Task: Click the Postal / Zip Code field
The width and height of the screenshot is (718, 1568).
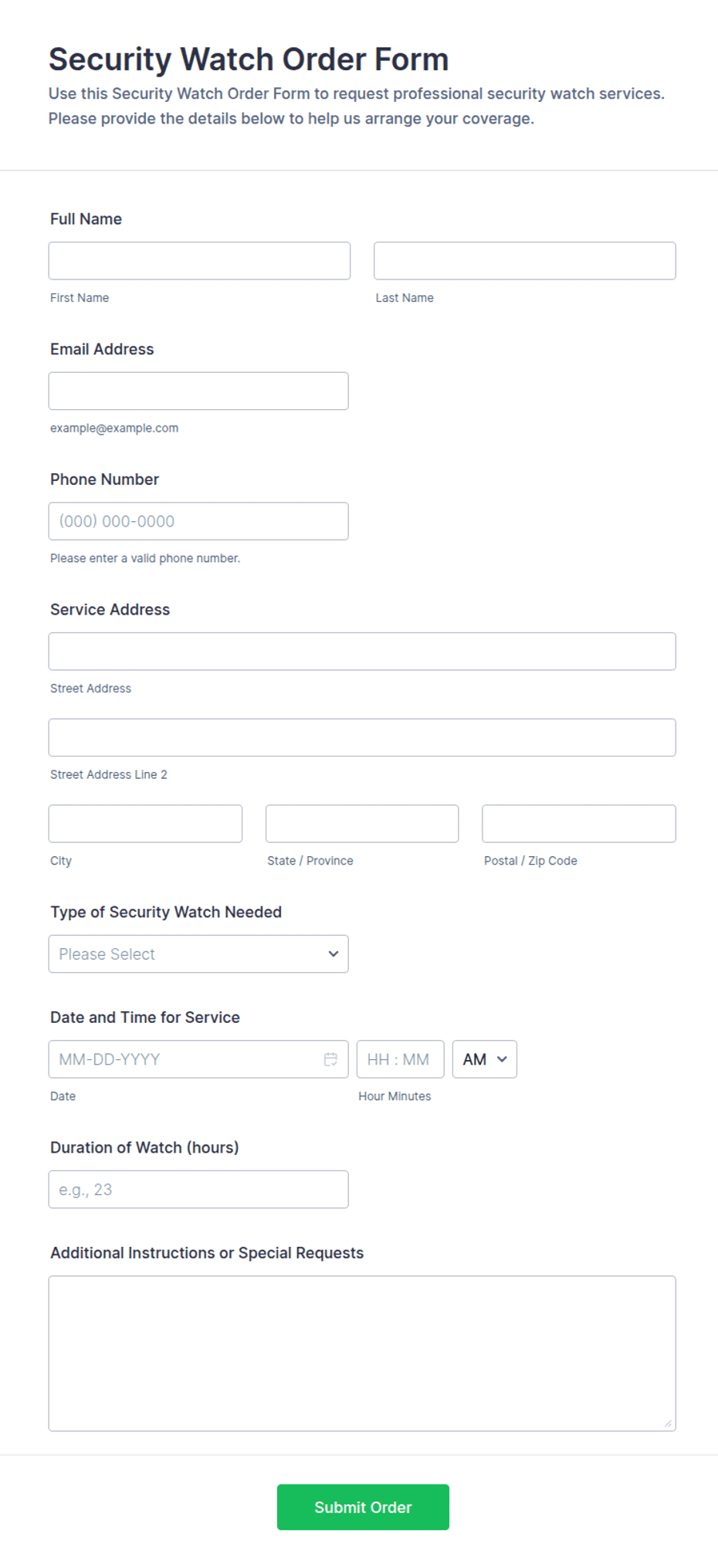Action: 579,824
